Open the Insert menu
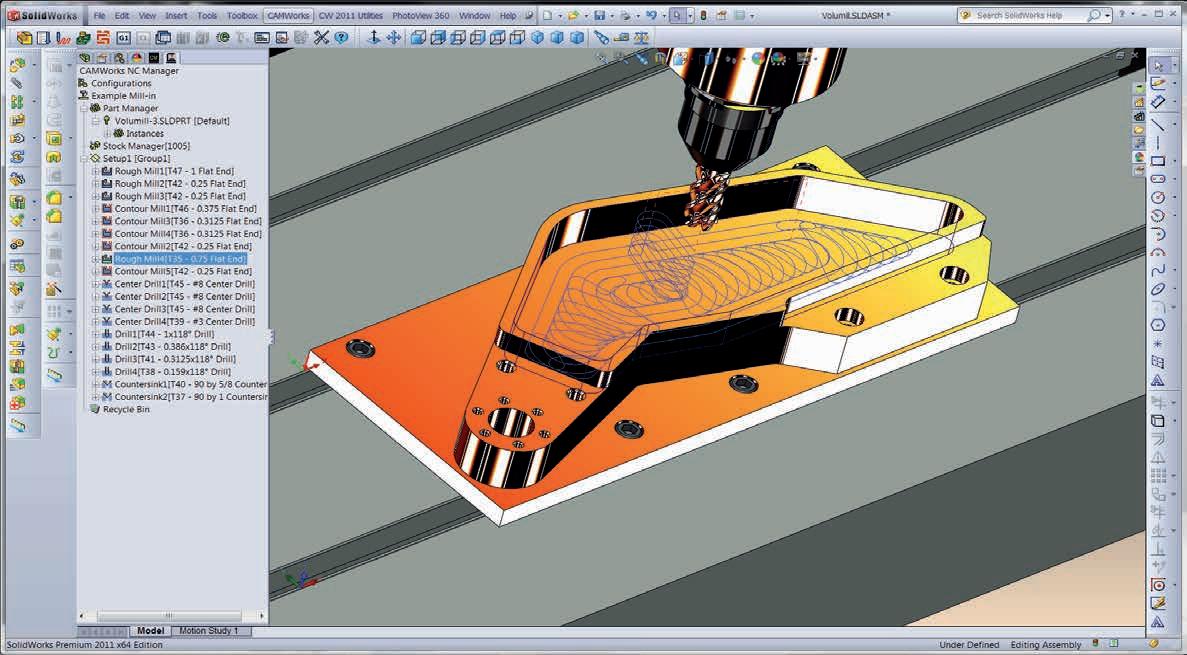The image size is (1187, 655). tap(176, 15)
